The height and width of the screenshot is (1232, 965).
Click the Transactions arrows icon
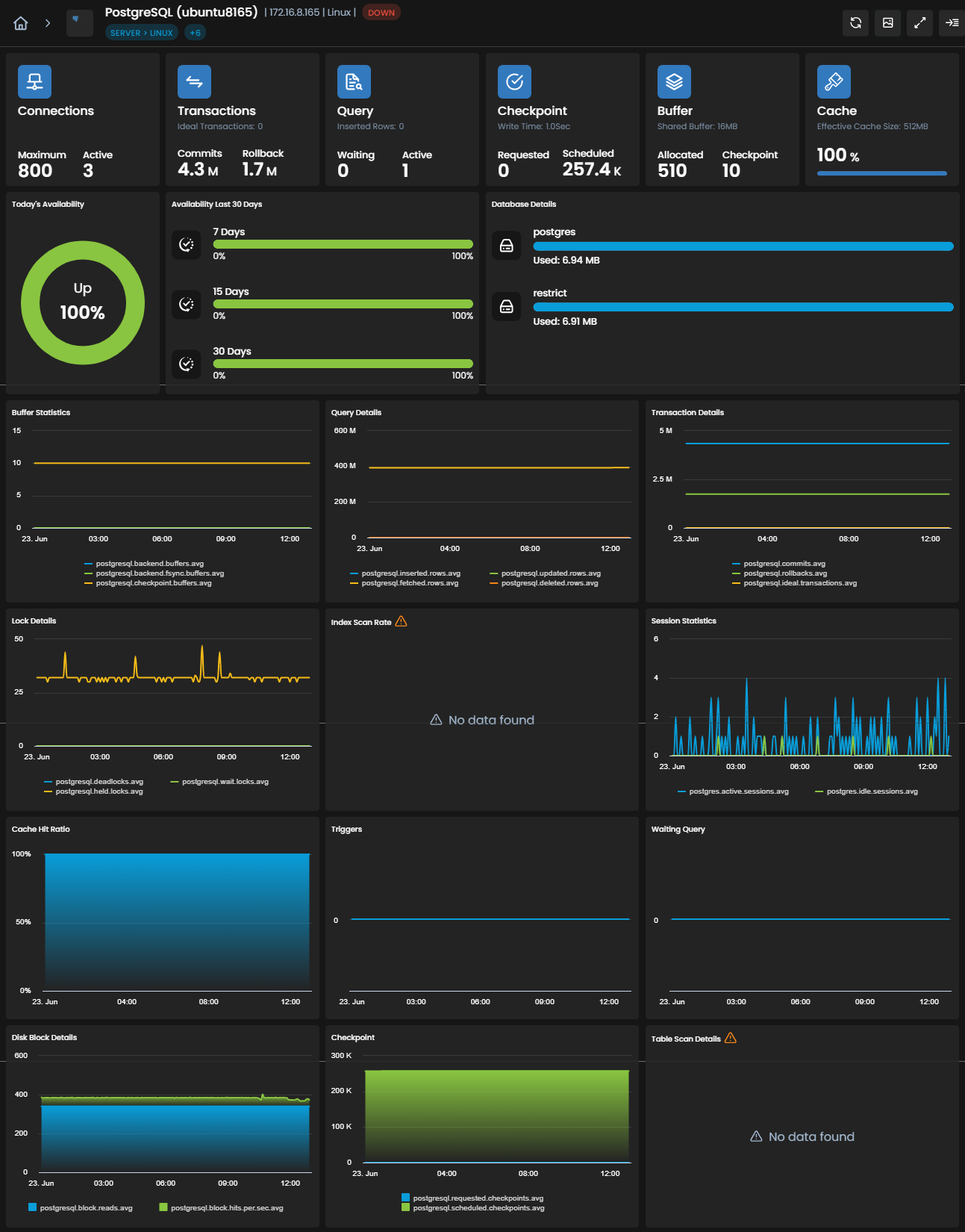click(x=194, y=81)
